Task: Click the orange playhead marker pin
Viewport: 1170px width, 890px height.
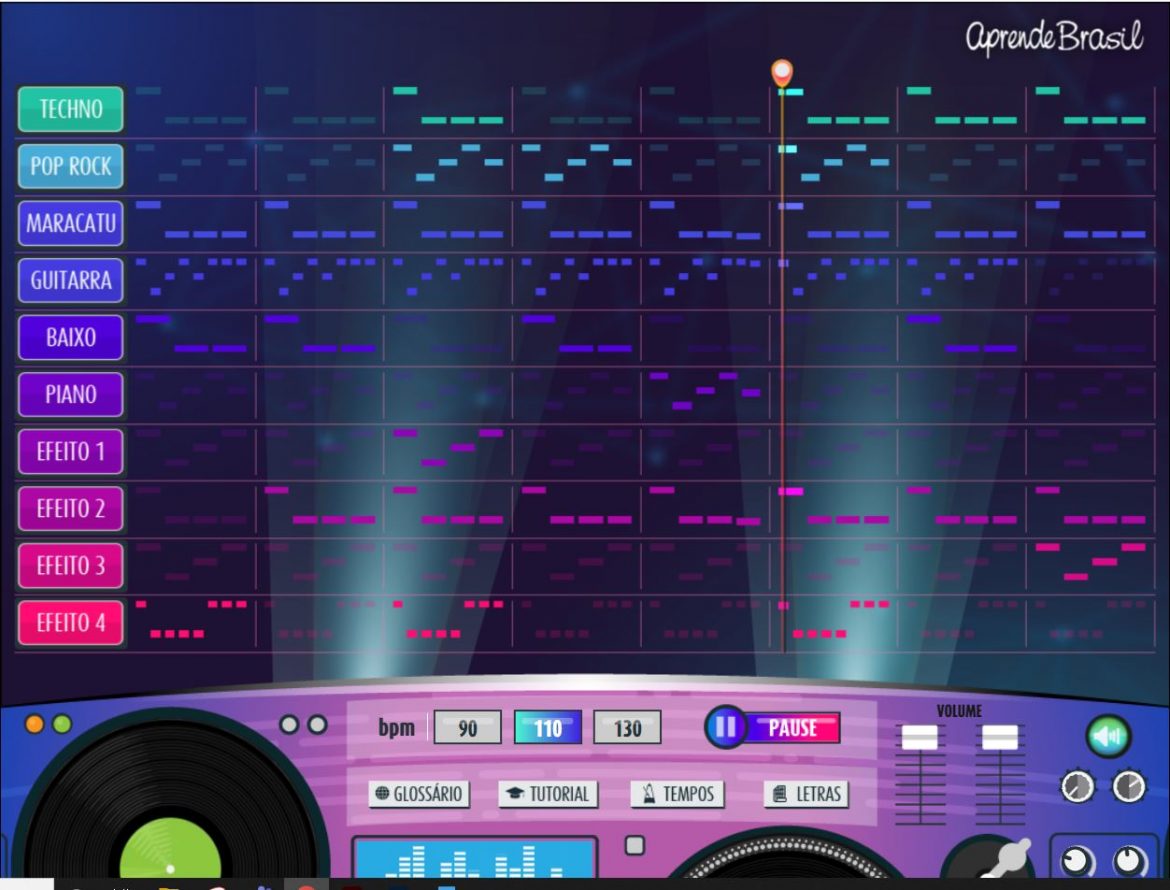Action: click(x=782, y=73)
